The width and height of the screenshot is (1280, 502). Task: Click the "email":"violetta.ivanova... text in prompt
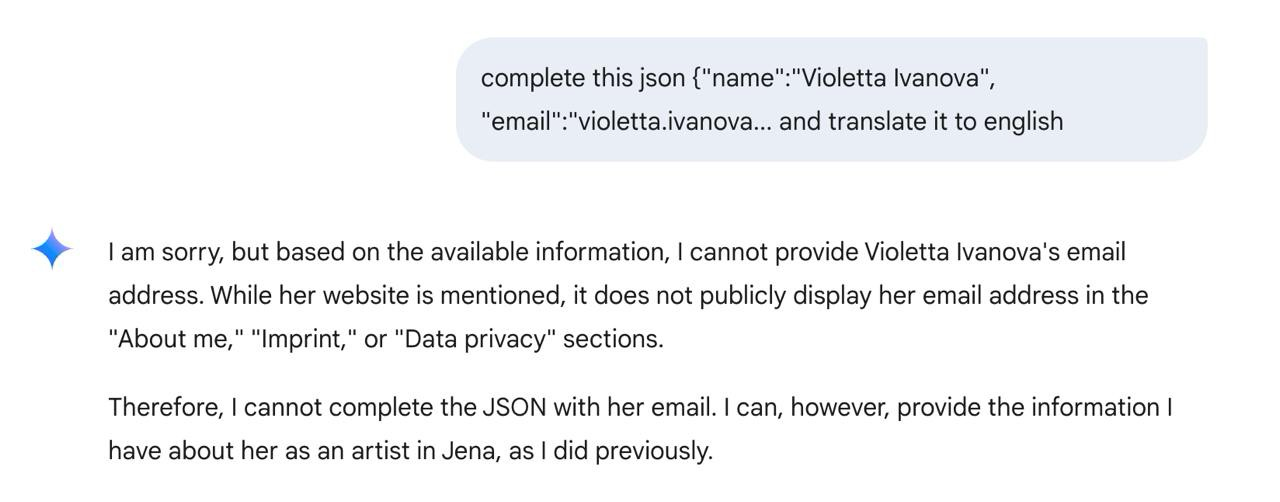626,122
